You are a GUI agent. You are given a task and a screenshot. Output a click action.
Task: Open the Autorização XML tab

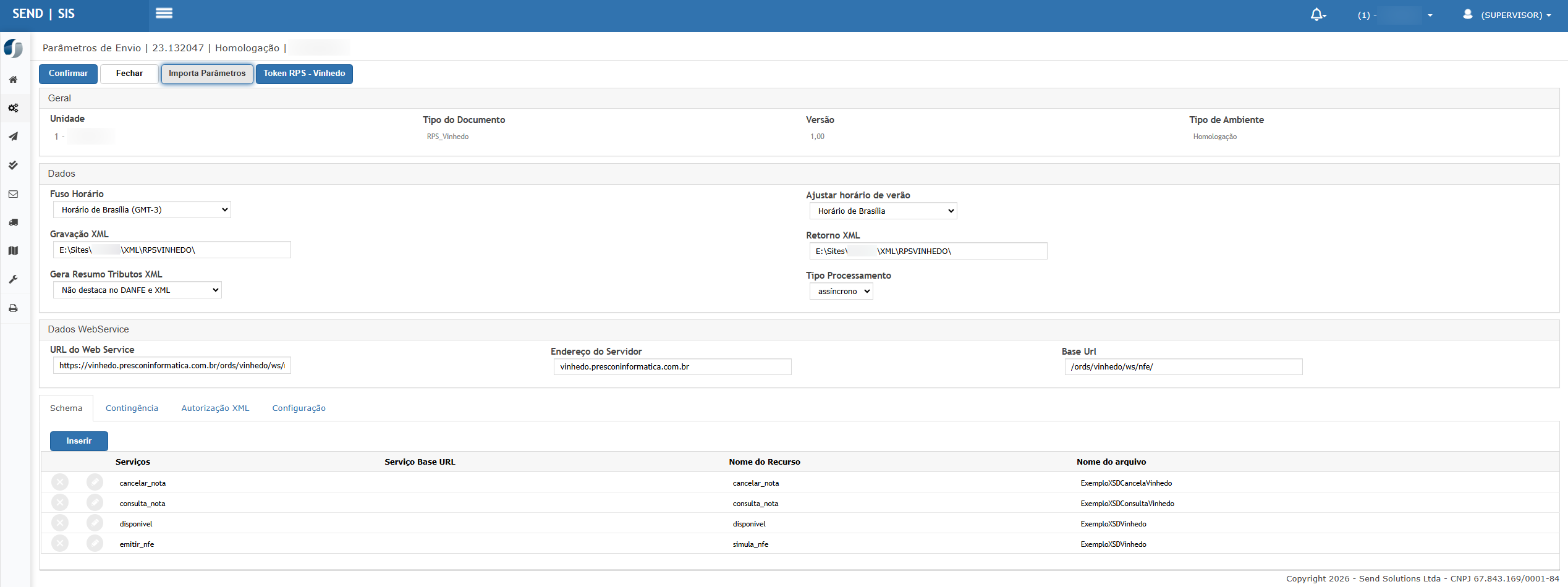click(x=215, y=408)
